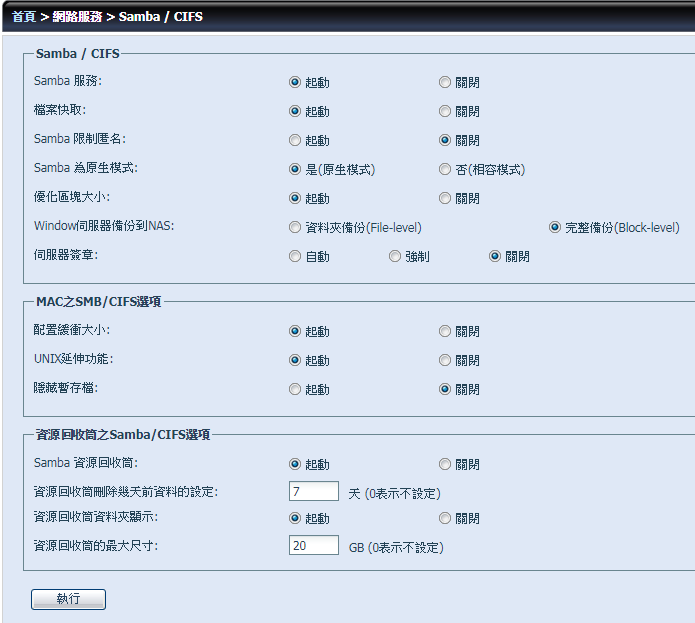The height and width of the screenshot is (623, 695).
Task: Disable 檔案快取 with 關閉
Action: click(445, 111)
